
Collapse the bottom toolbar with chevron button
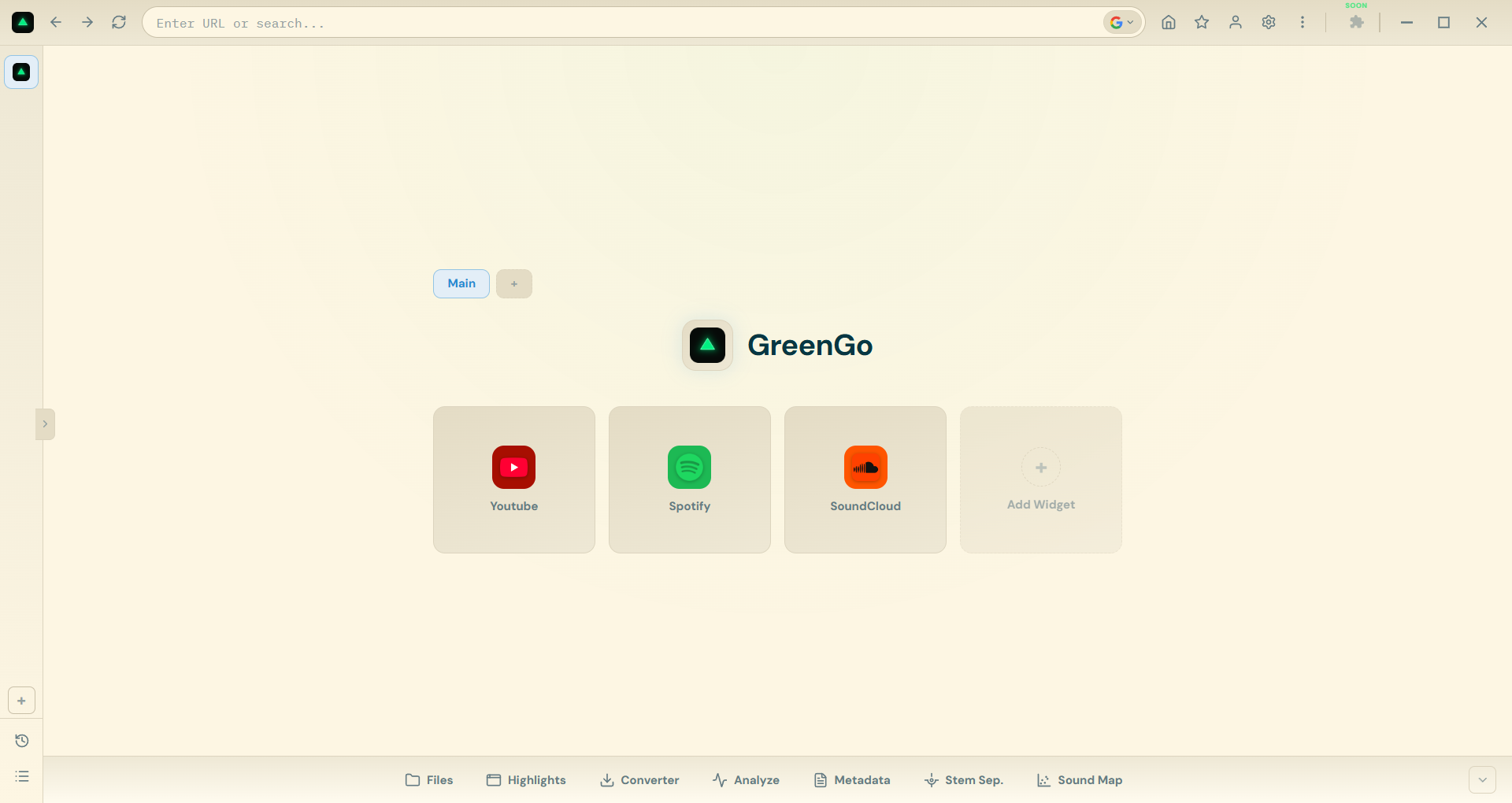coord(1482,780)
